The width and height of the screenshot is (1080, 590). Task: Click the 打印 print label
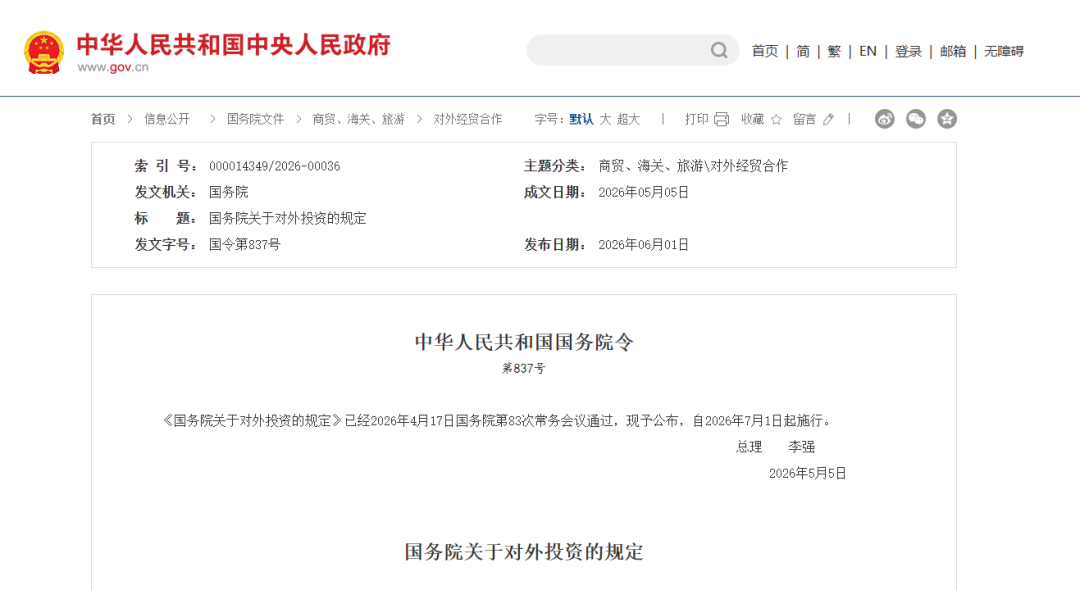coord(696,119)
